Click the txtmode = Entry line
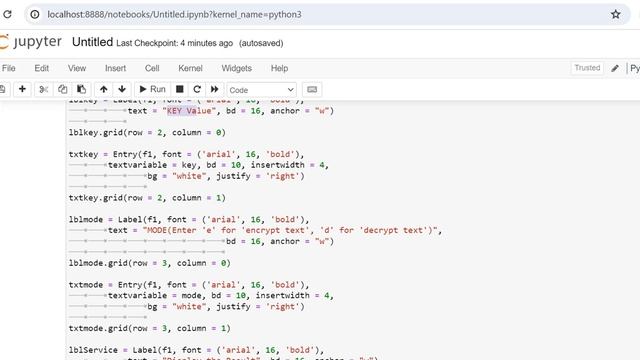Image resolution: width=640 pixels, height=360 pixels. pos(189,285)
